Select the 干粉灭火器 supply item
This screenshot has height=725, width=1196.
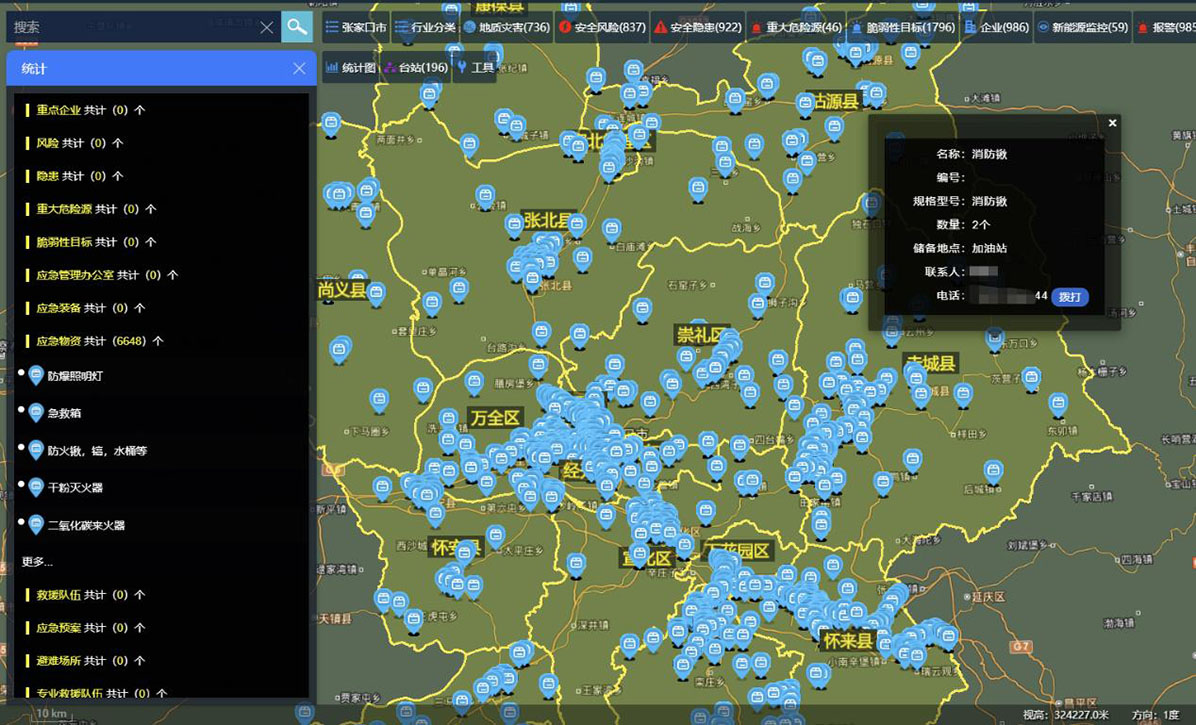pos(75,487)
